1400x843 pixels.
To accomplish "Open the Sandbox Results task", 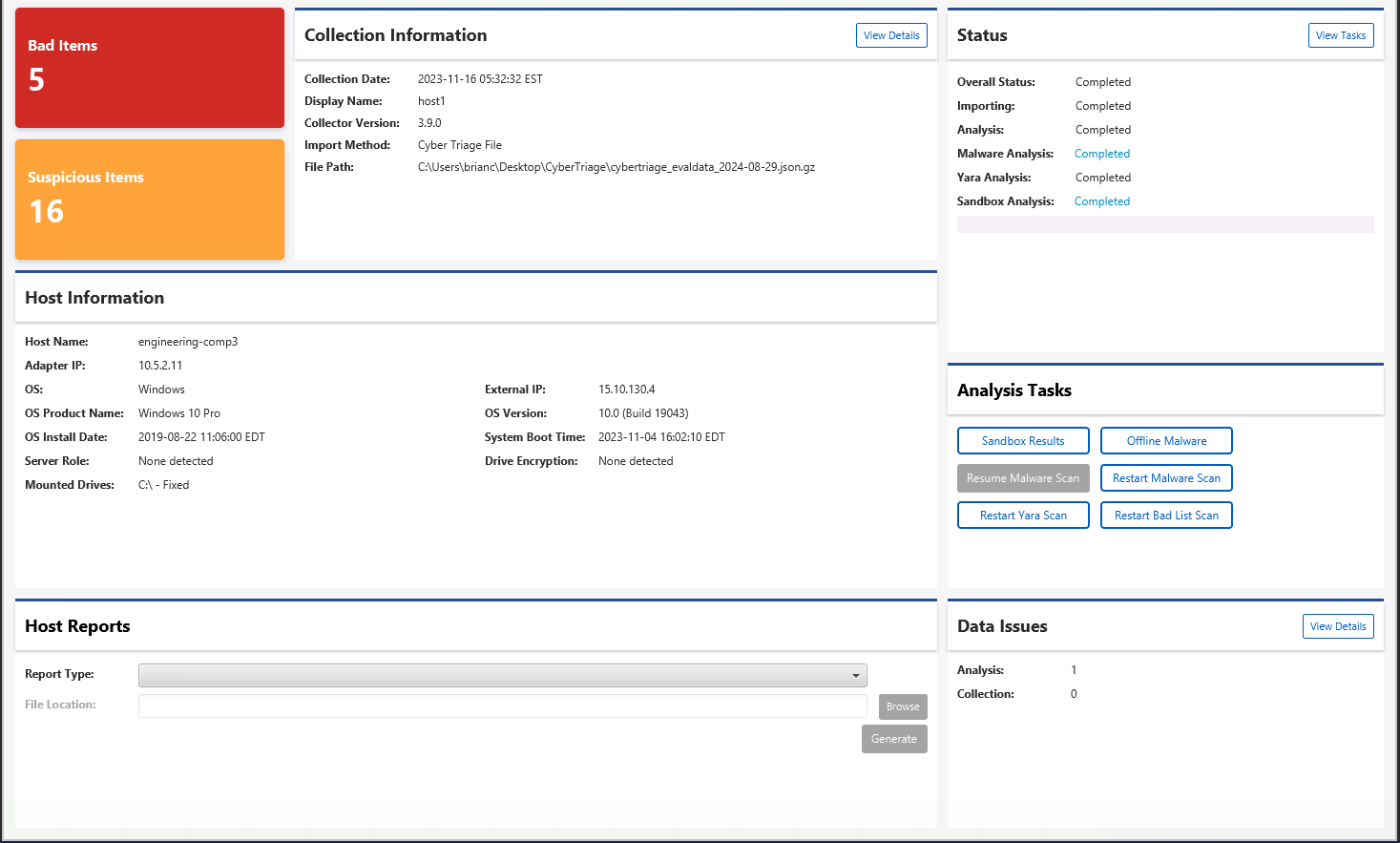I will tap(1023, 441).
